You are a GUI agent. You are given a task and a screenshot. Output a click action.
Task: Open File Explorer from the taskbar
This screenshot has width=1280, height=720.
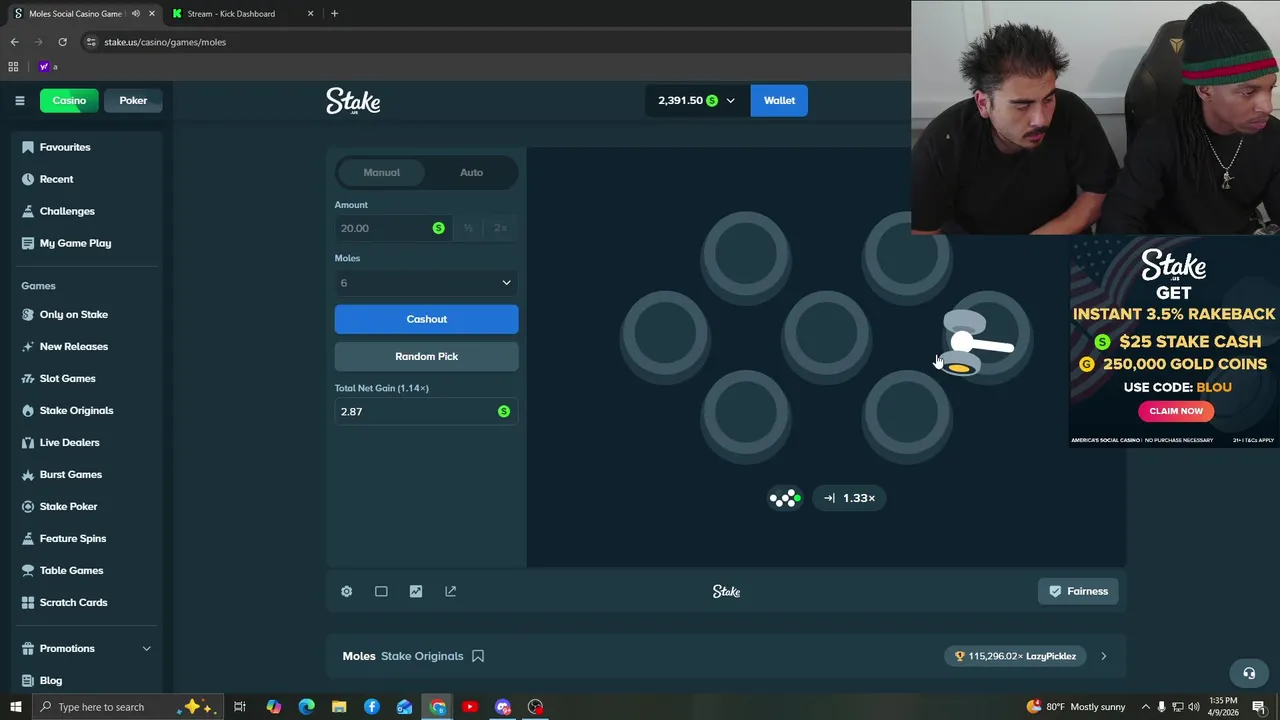click(x=339, y=707)
